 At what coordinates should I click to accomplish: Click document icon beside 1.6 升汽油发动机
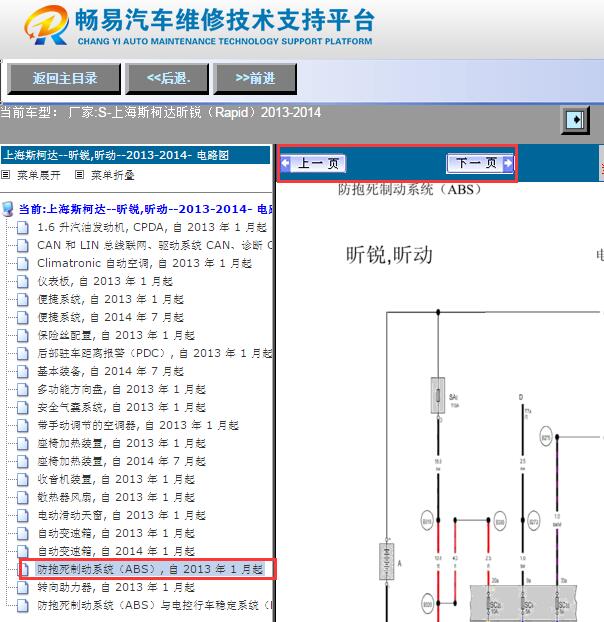[23, 228]
